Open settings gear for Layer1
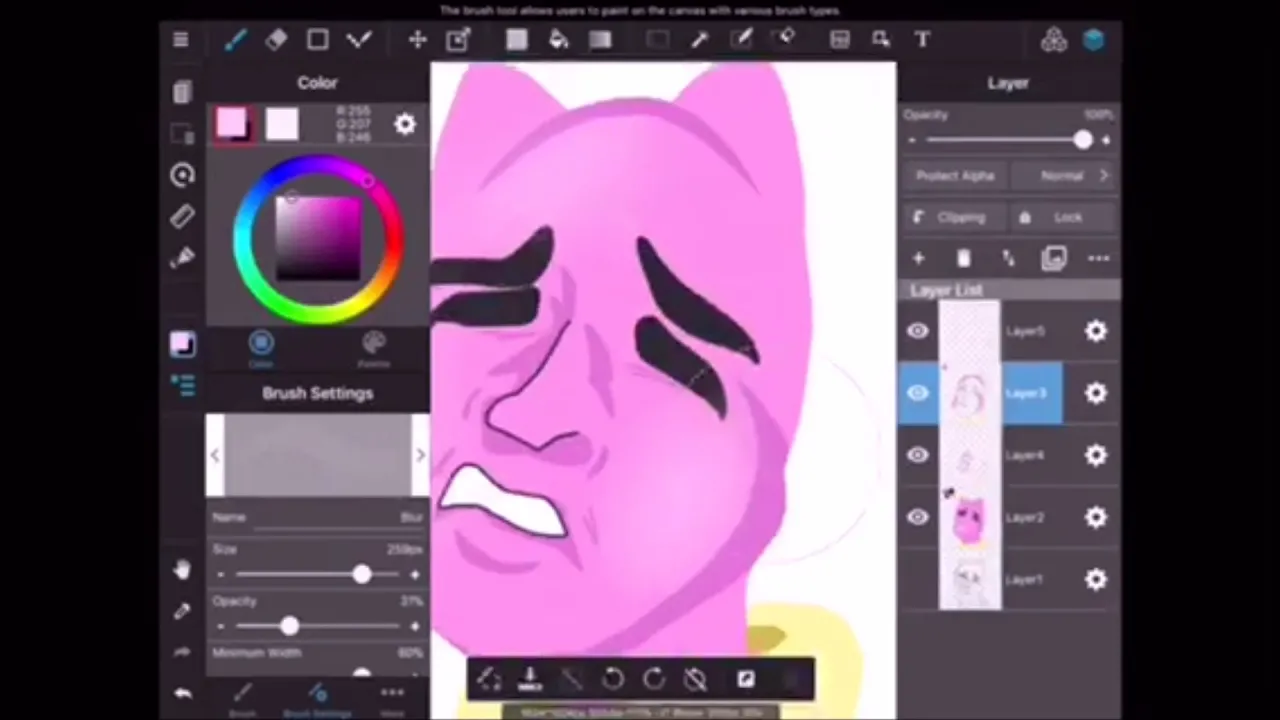This screenshot has height=720, width=1280. [1096, 579]
